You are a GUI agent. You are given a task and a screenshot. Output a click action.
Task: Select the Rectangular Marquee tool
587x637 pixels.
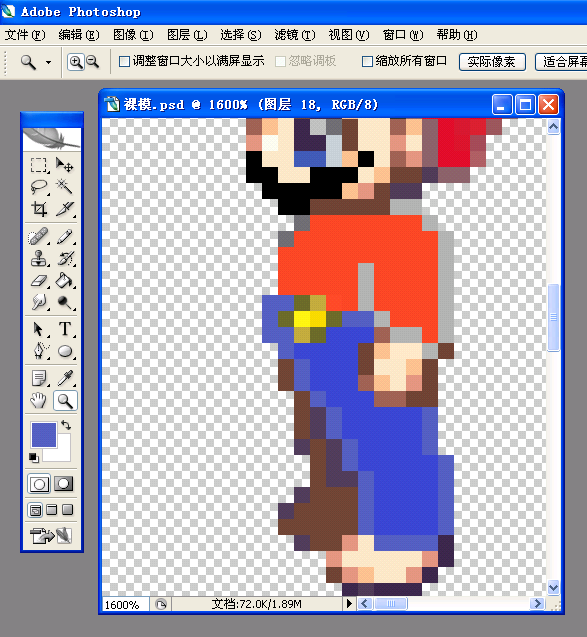coord(39,165)
